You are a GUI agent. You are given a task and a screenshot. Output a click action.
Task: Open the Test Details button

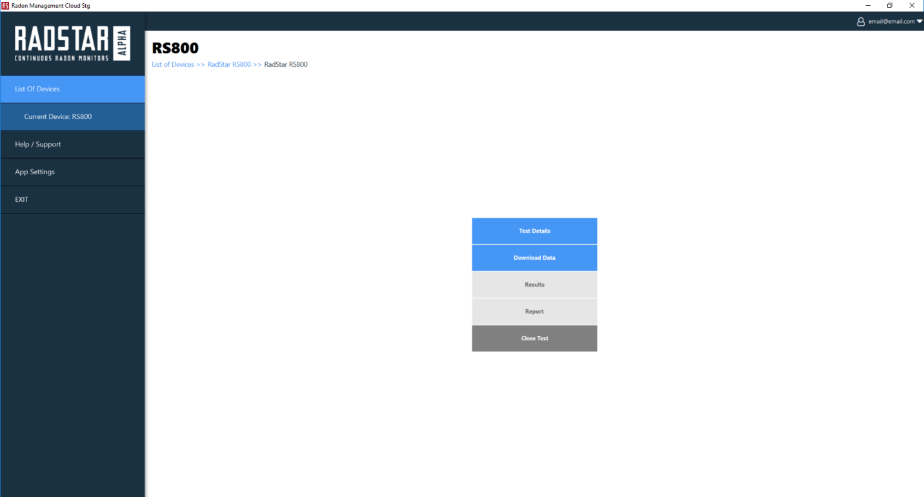(534, 231)
